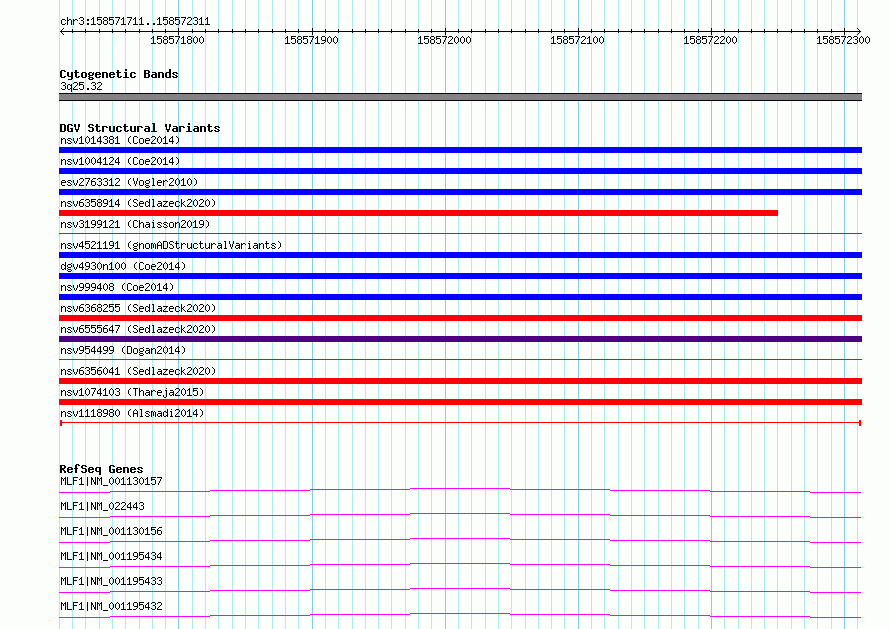890x629 pixels.
Task: Select MLF1|NM_001195432 transcript label
Action: [111, 606]
